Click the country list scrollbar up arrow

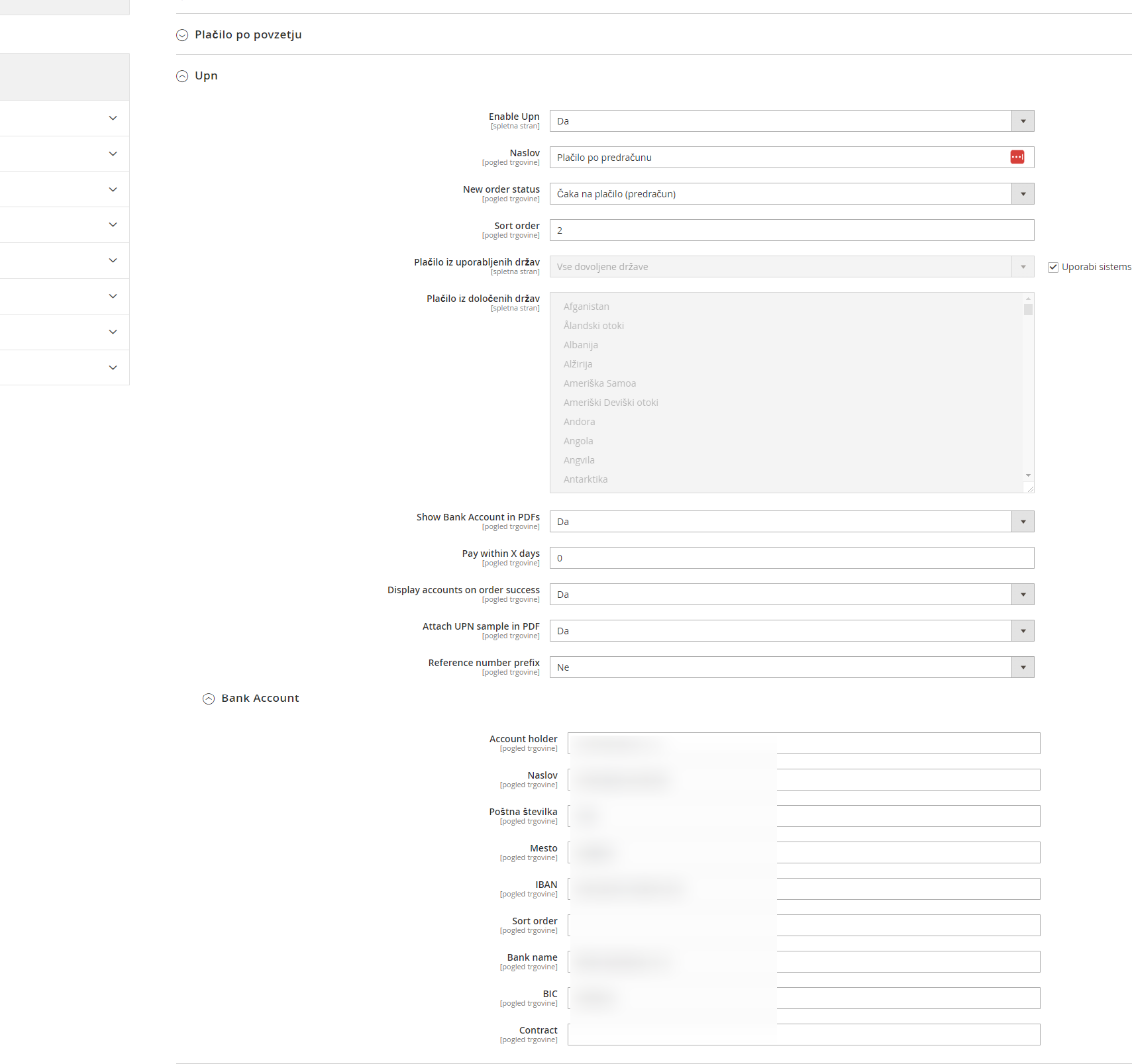pos(1028,299)
